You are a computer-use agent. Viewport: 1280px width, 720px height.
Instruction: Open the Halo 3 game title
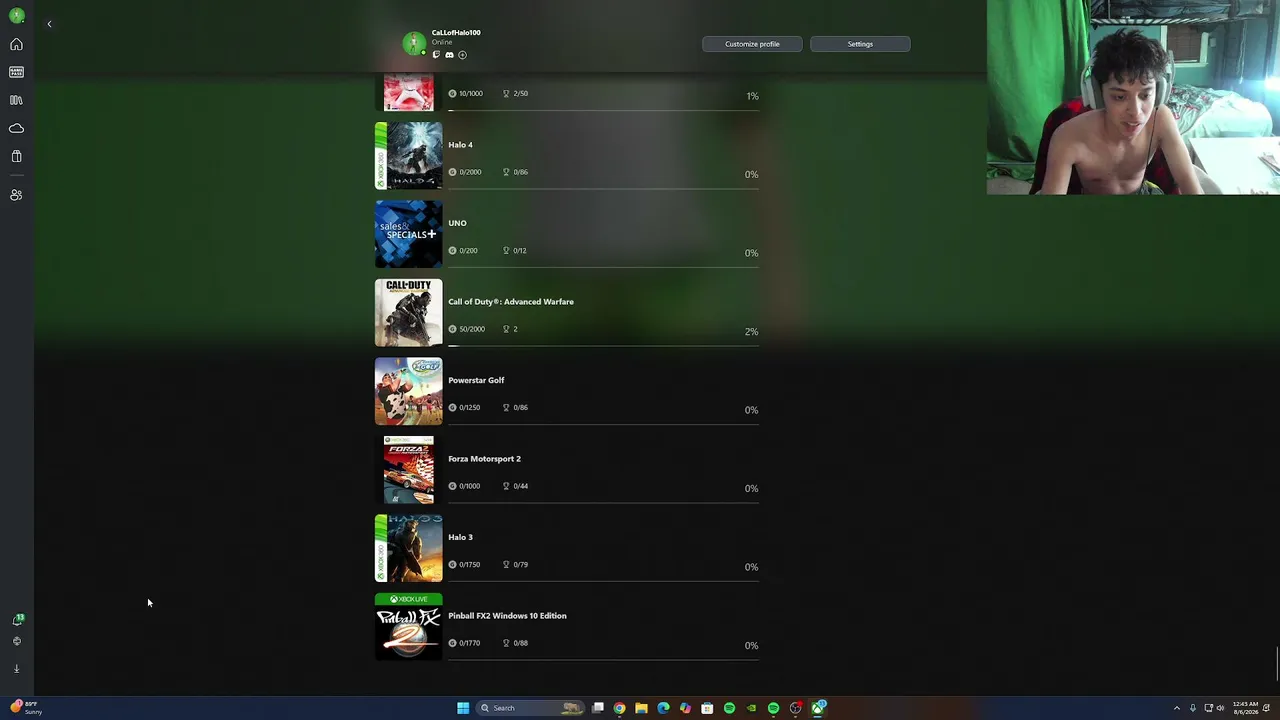[x=460, y=537]
